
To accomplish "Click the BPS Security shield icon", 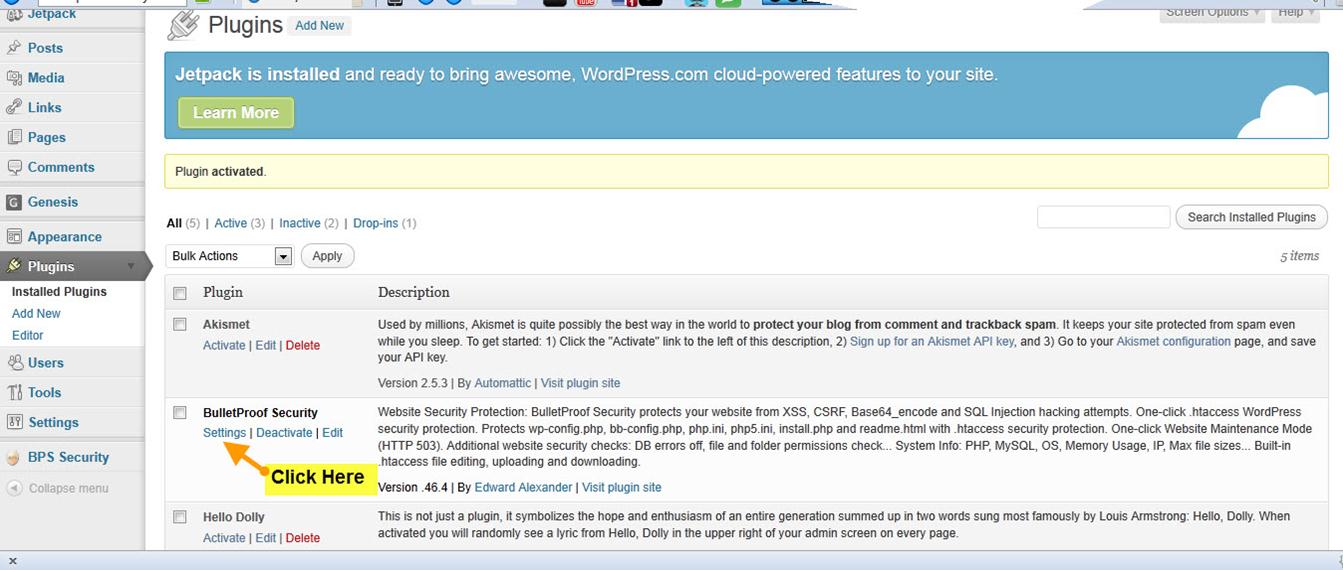I will tap(13, 458).
